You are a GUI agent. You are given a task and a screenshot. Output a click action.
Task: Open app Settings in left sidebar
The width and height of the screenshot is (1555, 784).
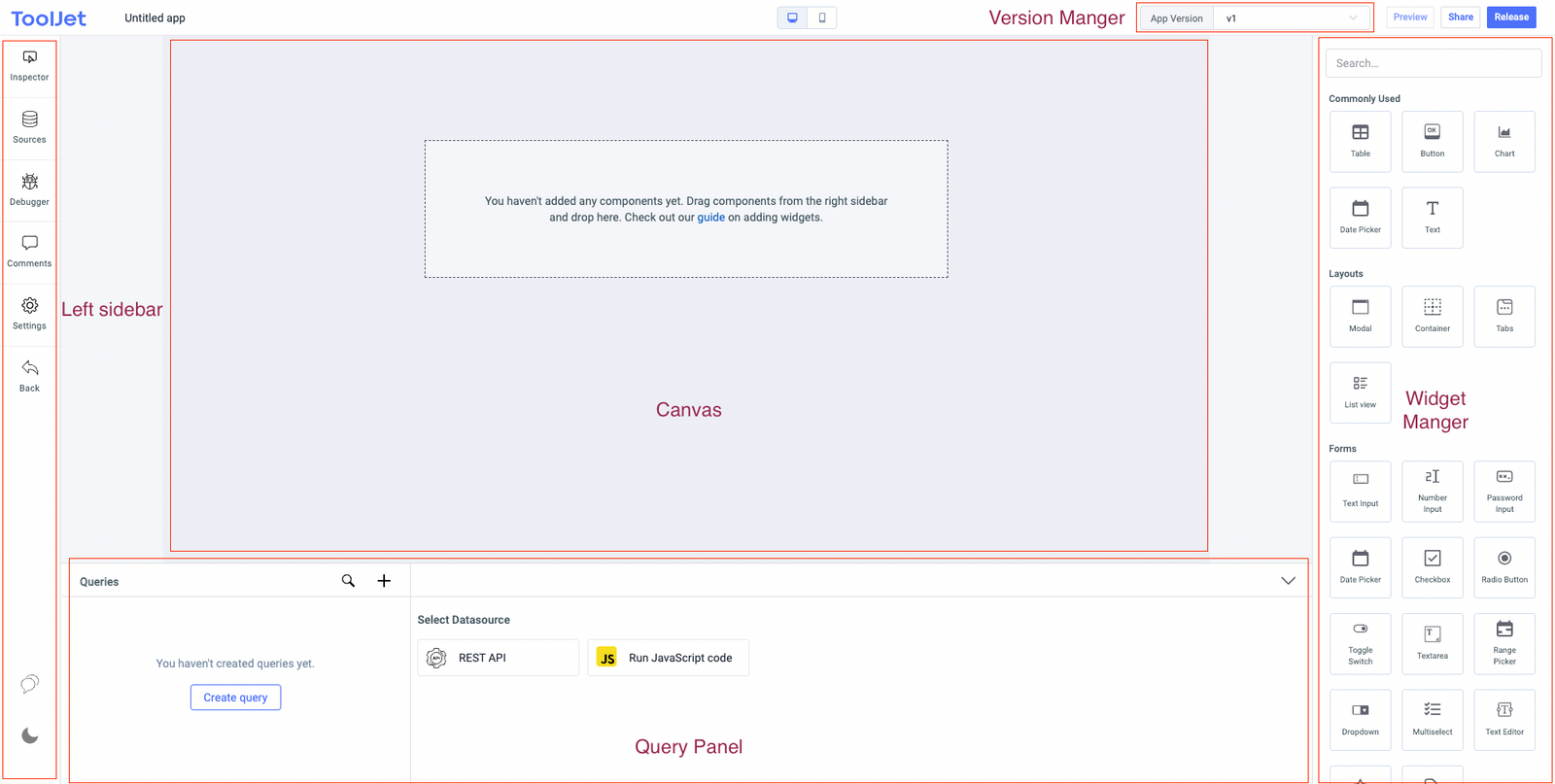click(29, 314)
